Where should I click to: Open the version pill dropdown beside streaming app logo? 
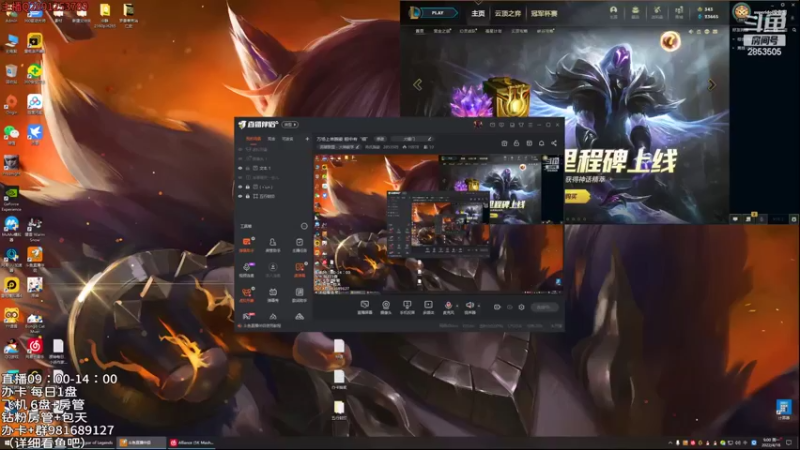pyautogui.click(x=290, y=124)
